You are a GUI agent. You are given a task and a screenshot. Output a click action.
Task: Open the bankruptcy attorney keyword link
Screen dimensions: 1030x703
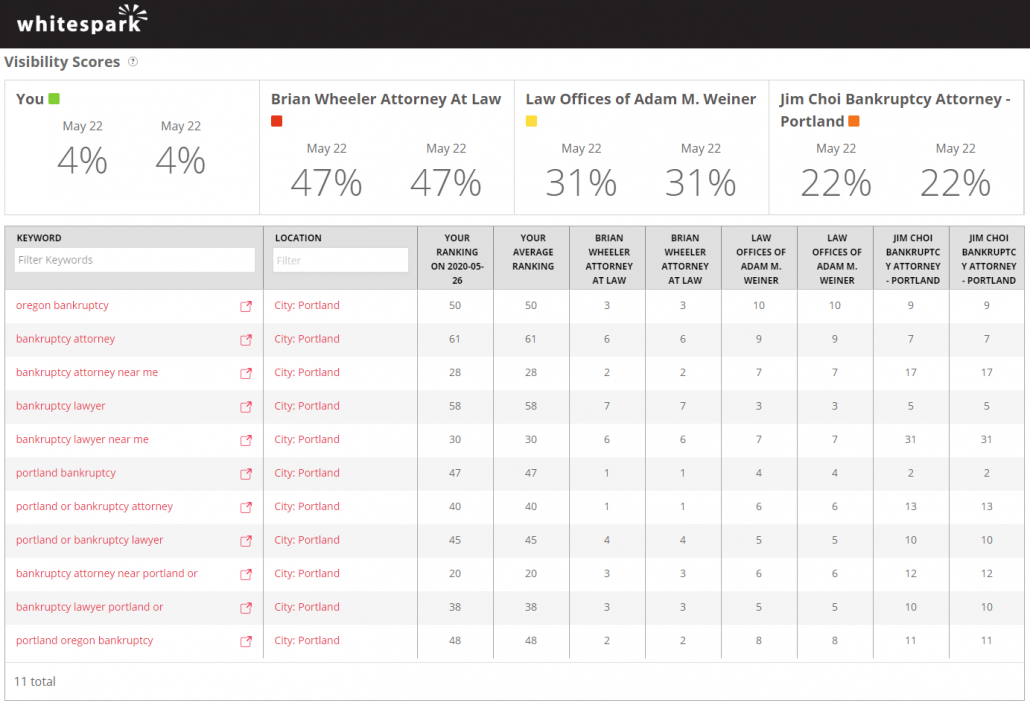pos(66,339)
